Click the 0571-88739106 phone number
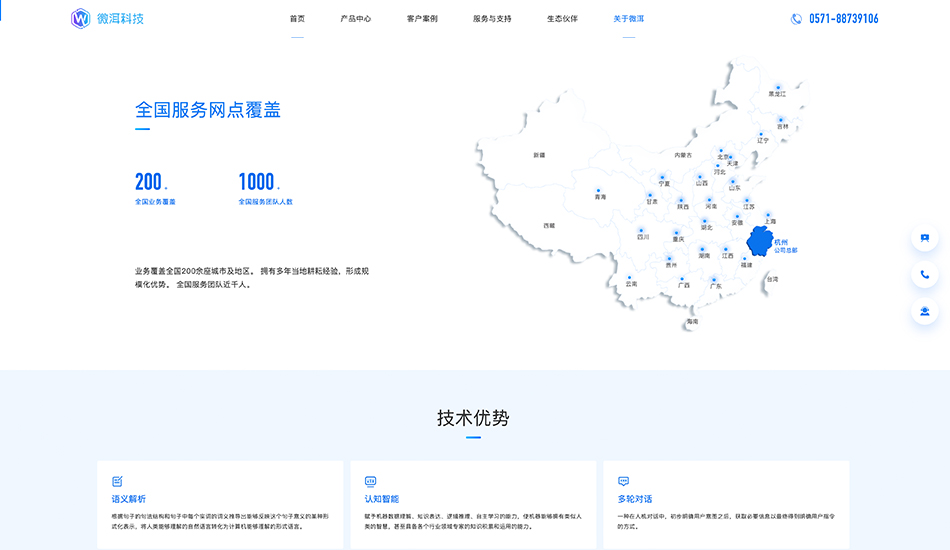Screen dimensions: 950x550 click(x=844, y=18)
